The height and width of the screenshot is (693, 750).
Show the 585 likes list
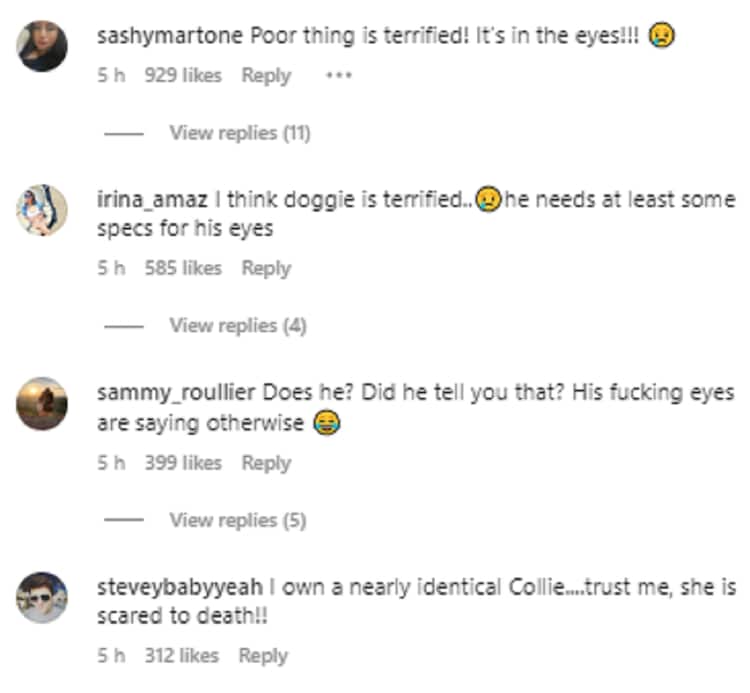pyautogui.click(x=183, y=268)
